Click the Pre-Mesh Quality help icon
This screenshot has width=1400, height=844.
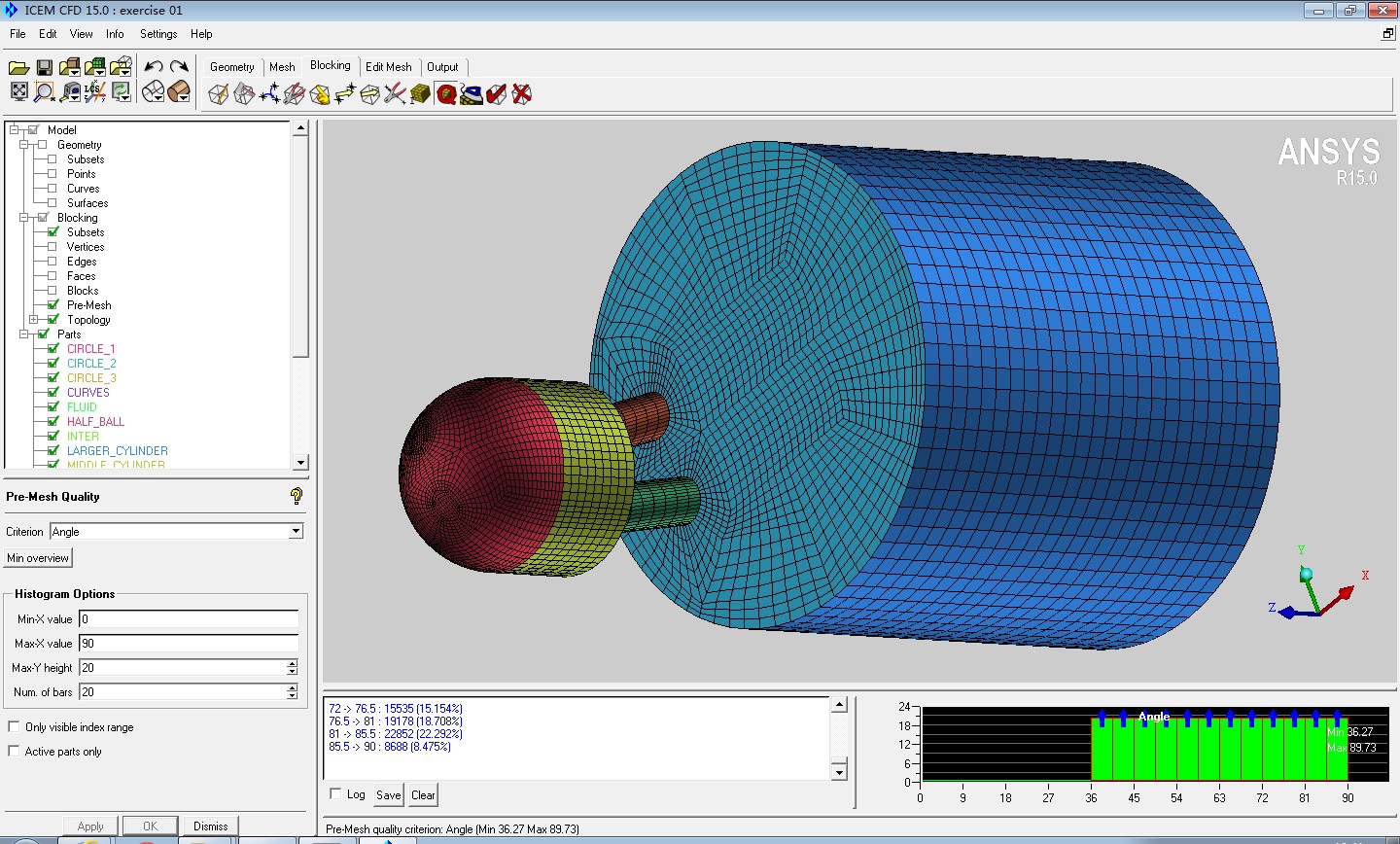point(297,496)
